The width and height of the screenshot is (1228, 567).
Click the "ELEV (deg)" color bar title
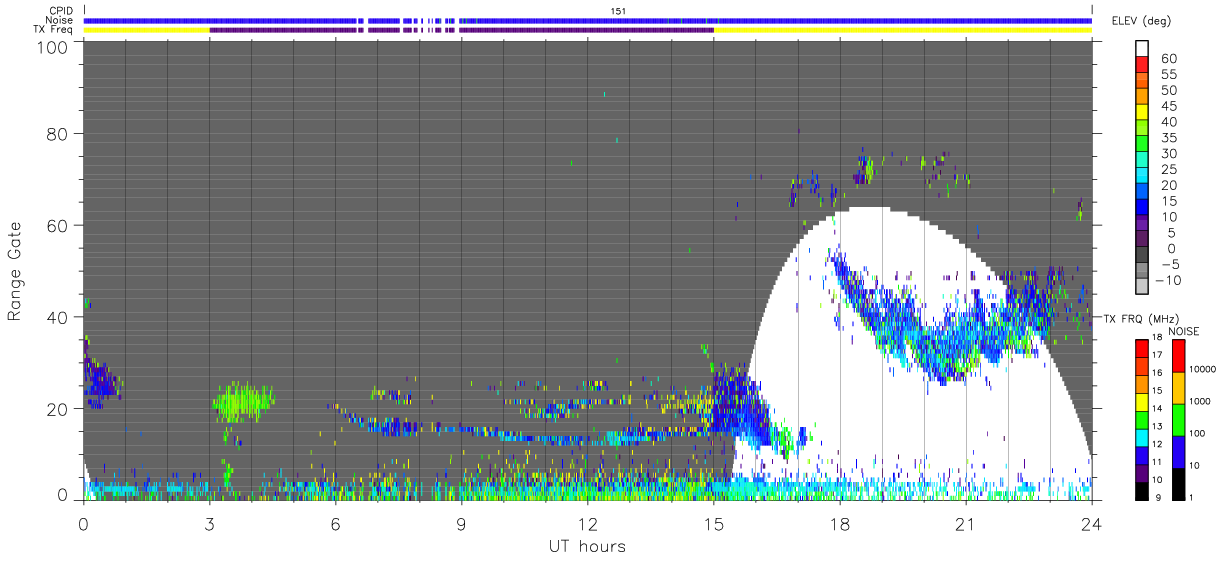point(1141,20)
